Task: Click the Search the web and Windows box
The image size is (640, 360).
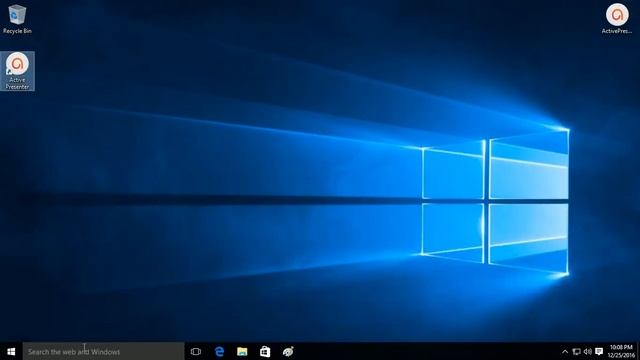Action: (103, 351)
